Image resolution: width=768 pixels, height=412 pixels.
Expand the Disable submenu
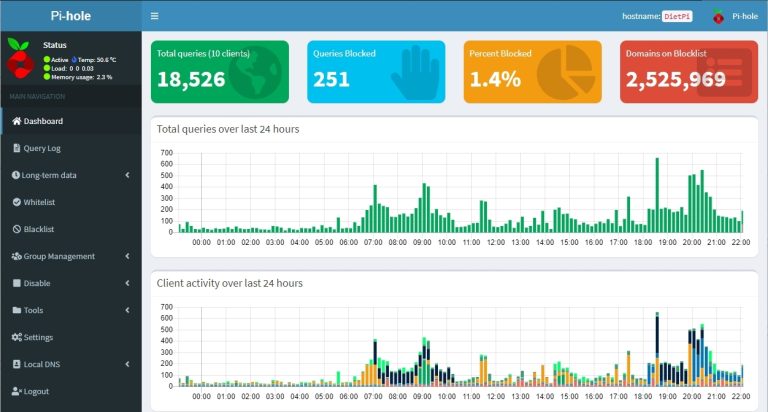(127, 283)
